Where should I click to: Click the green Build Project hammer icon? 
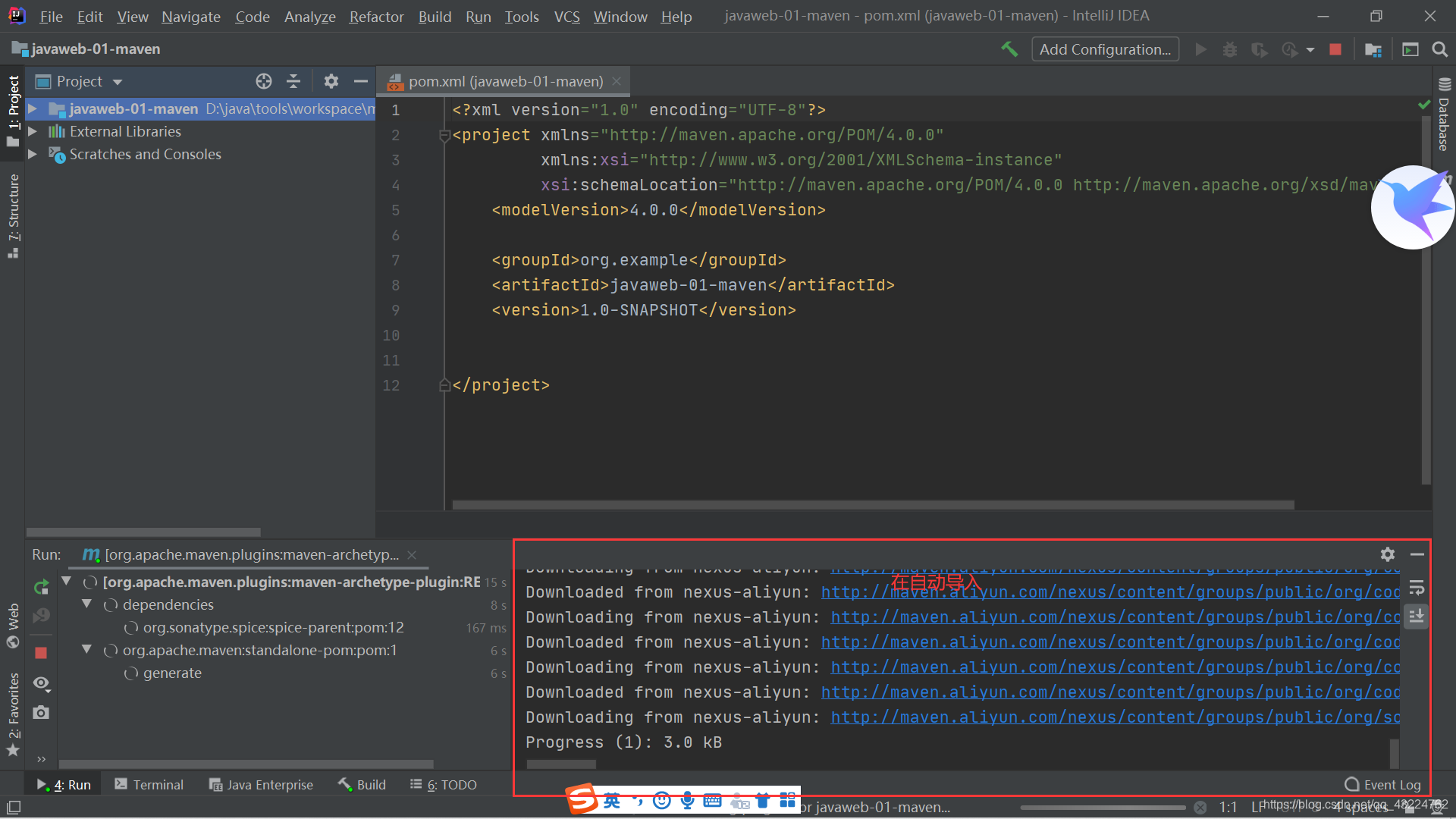coord(1009,49)
